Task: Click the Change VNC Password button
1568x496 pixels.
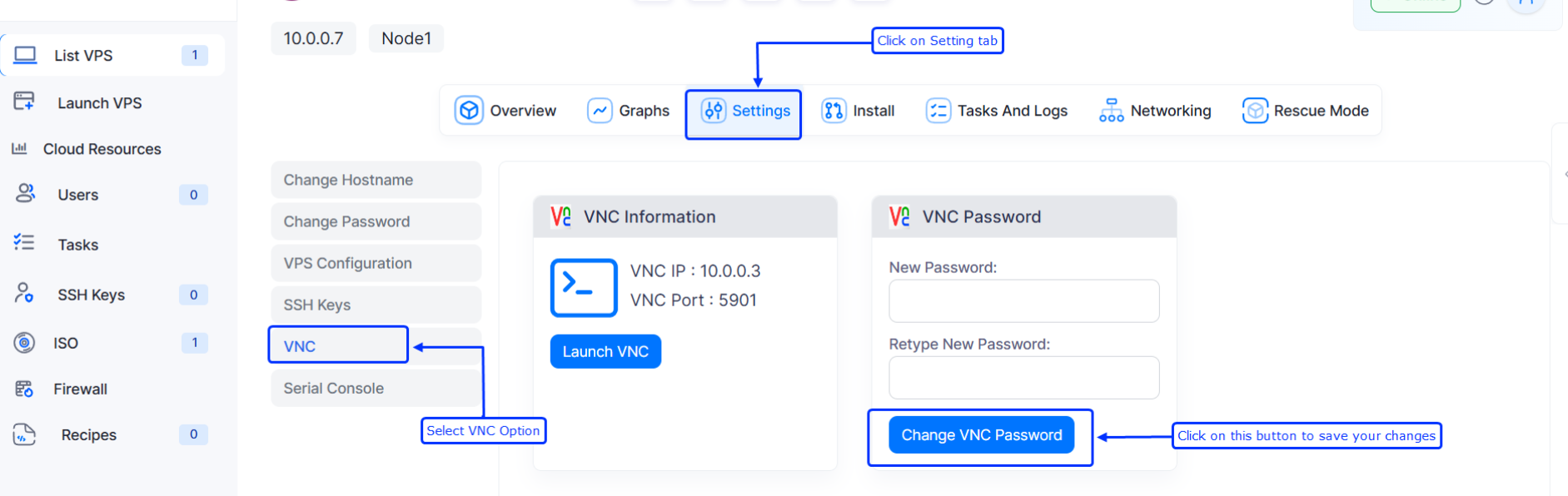Action: point(981,435)
